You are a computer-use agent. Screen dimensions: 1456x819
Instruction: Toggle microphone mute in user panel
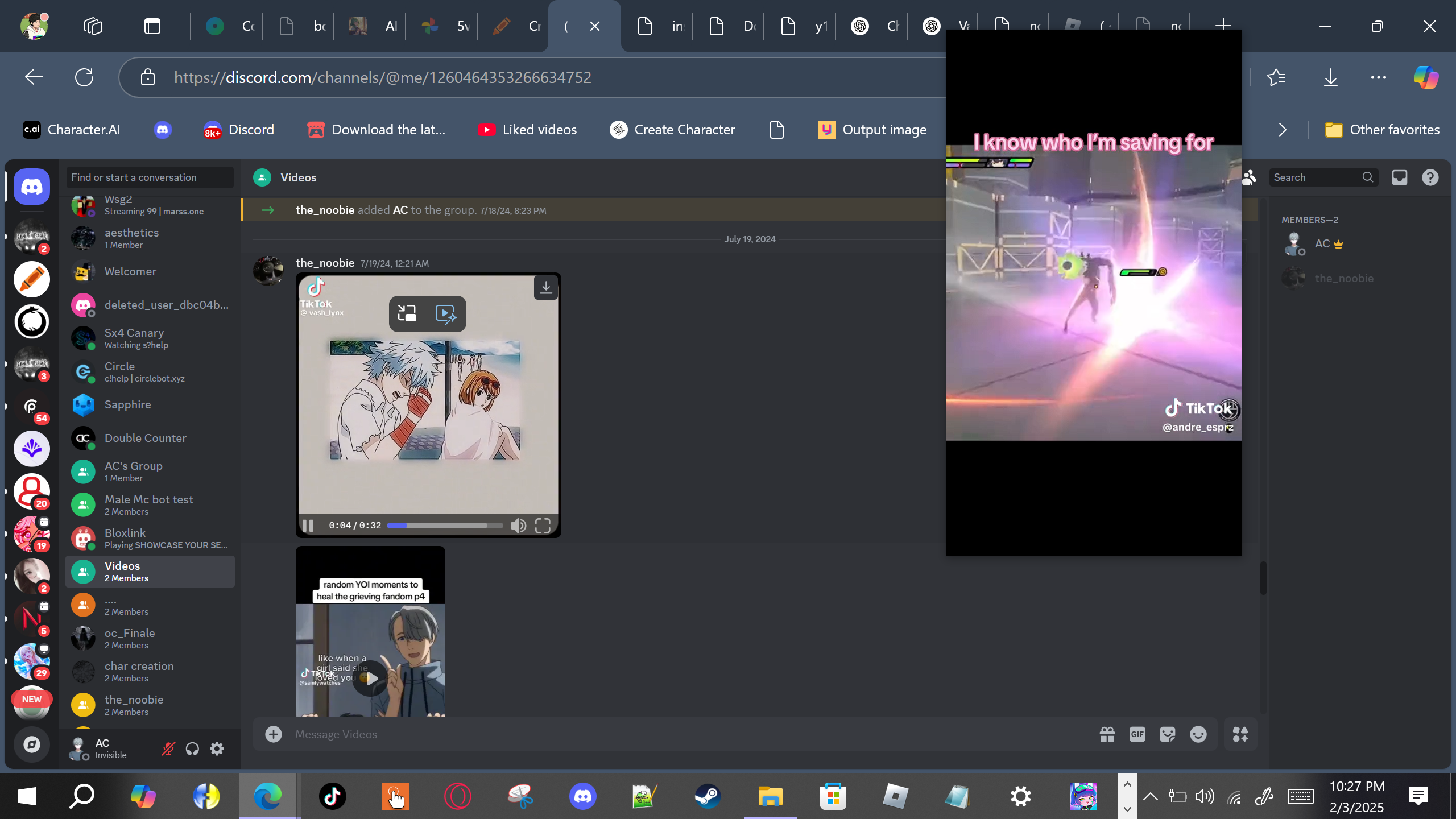coord(168,748)
